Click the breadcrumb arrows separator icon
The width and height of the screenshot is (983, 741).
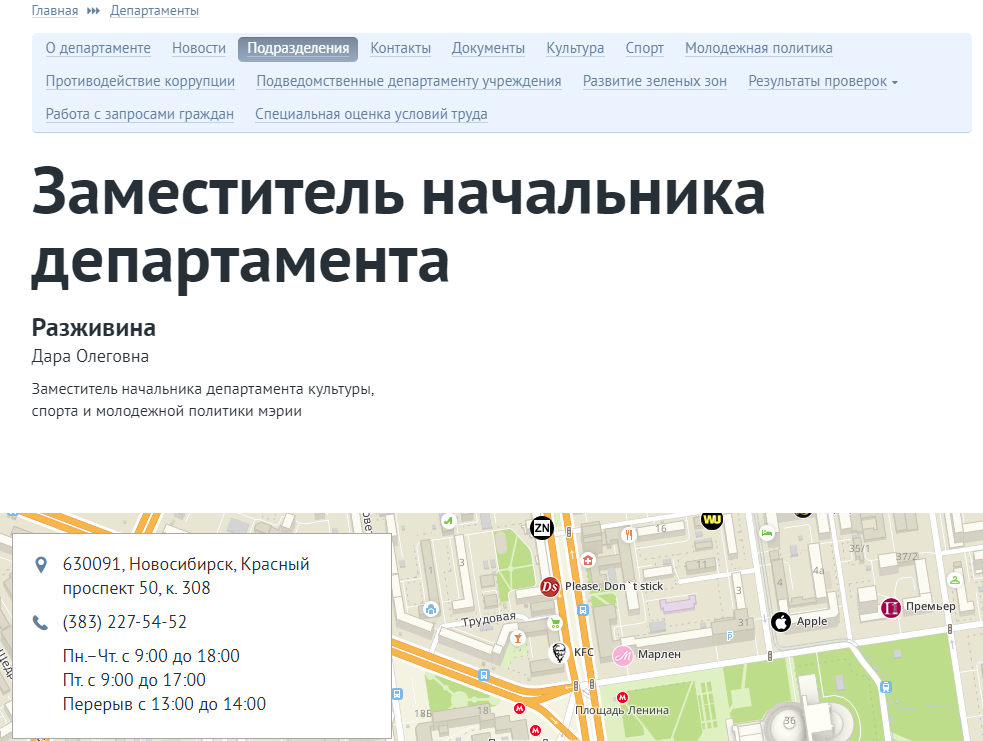click(93, 11)
